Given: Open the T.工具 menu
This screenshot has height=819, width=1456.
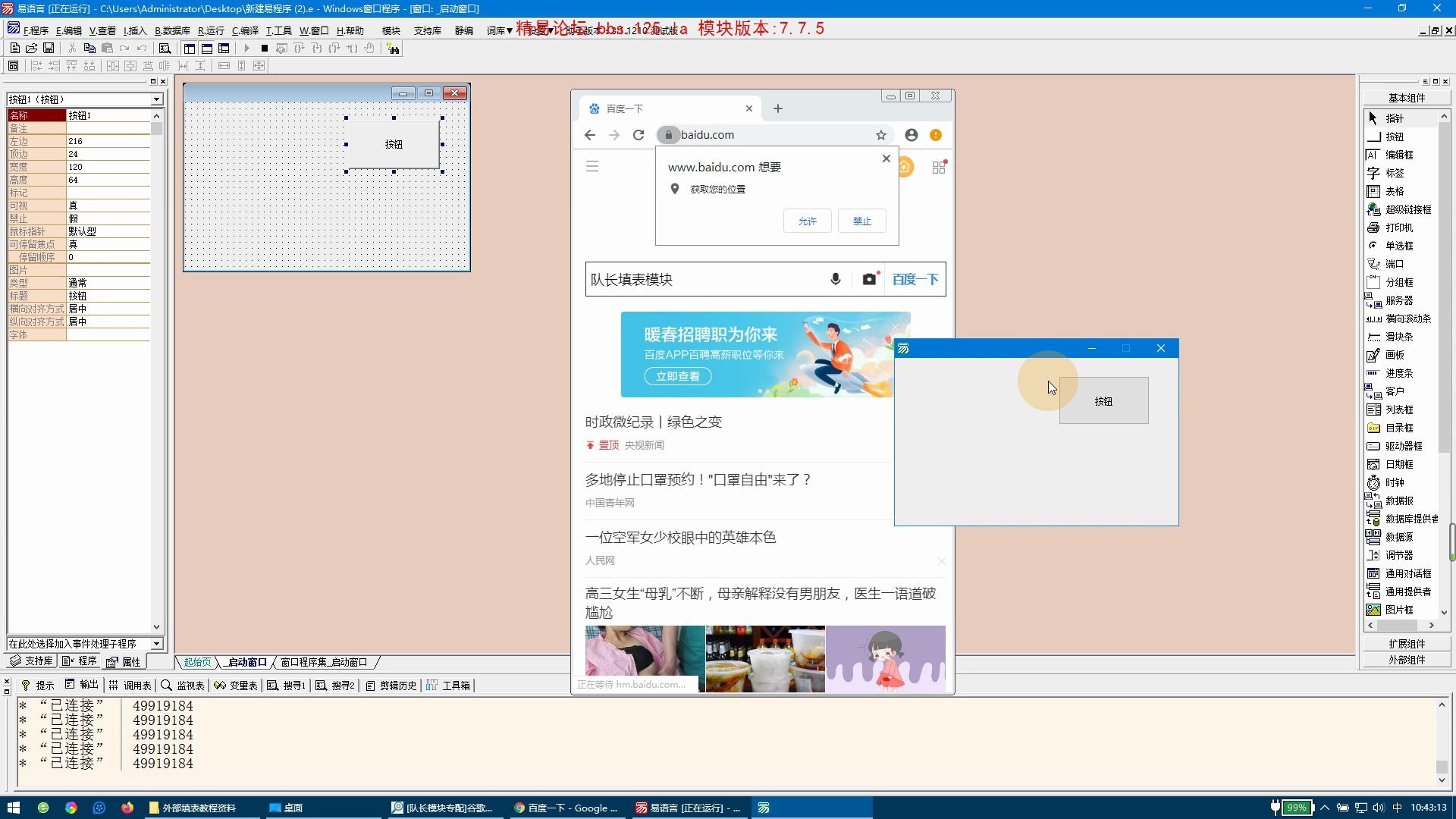Looking at the screenshot, I should coord(278,30).
